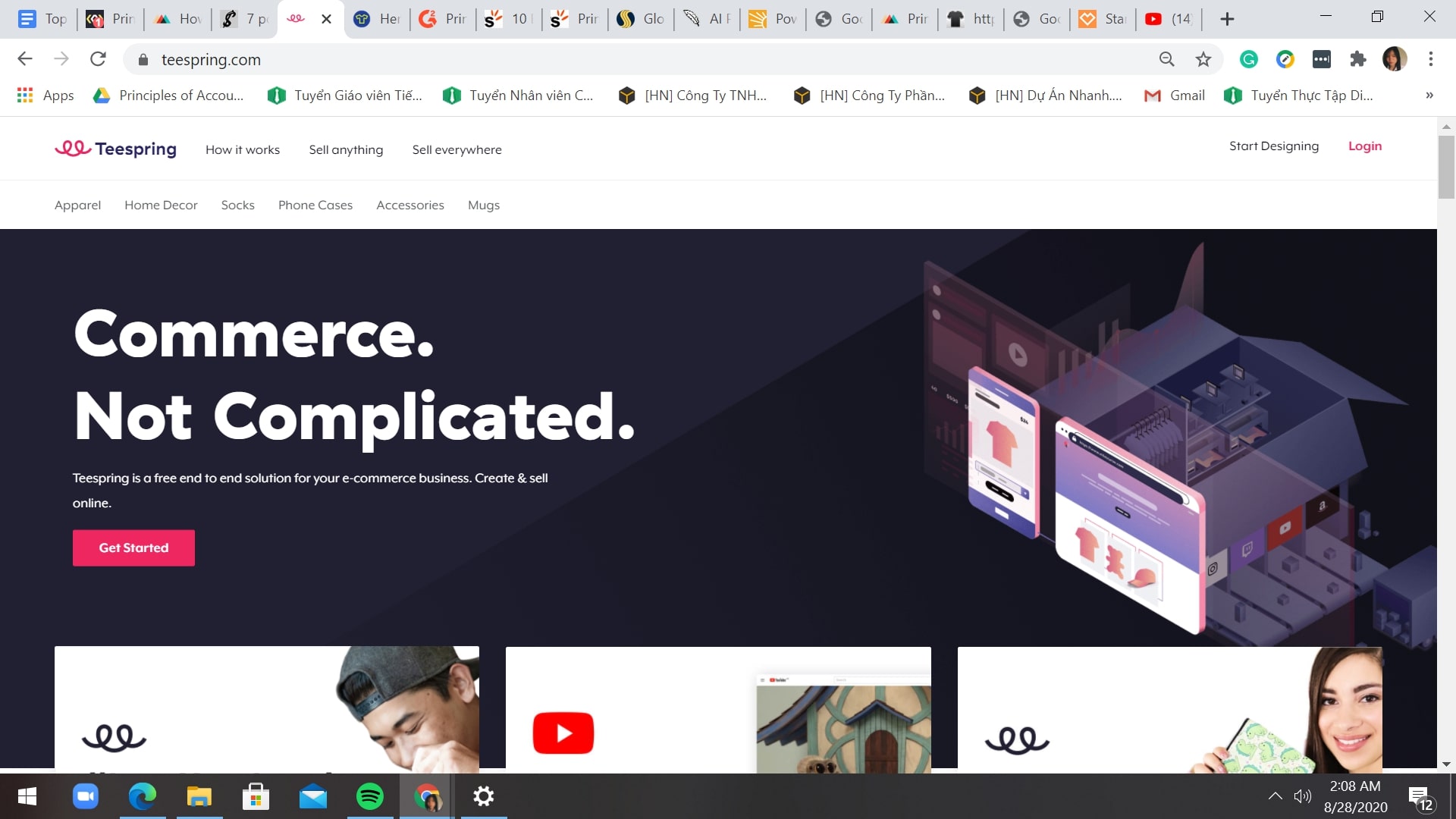Click the Grammarly extension icon
Viewport: 1456px width, 819px height.
[x=1249, y=60]
